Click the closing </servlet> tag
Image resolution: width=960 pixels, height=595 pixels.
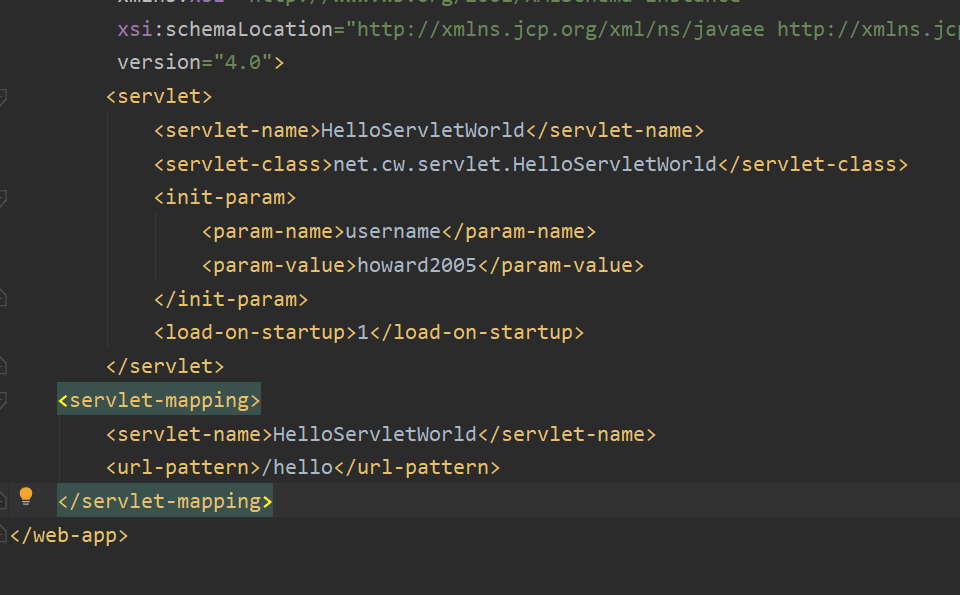(165, 366)
